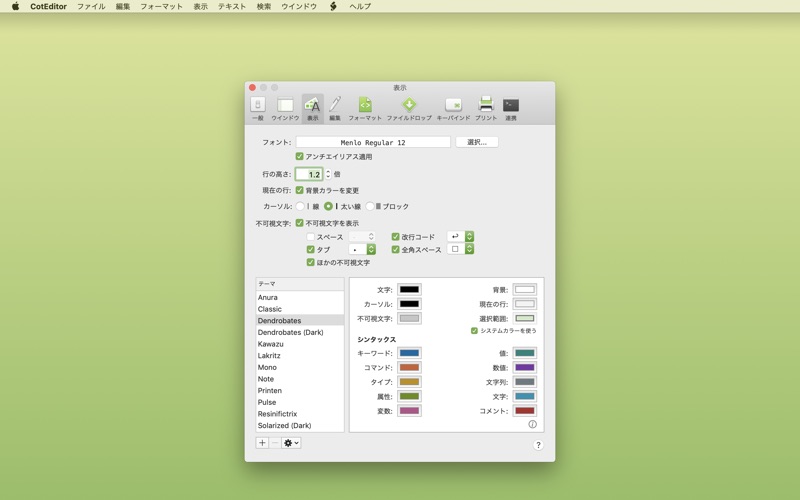Open the 数値 color swatch
The width and height of the screenshot is (800, 500).
point(524,367)
